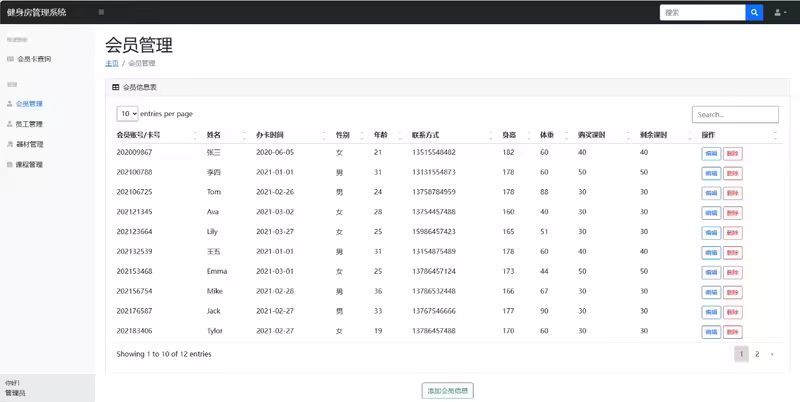
Task: Click the table Search input field
Action: tap(734, 115)
